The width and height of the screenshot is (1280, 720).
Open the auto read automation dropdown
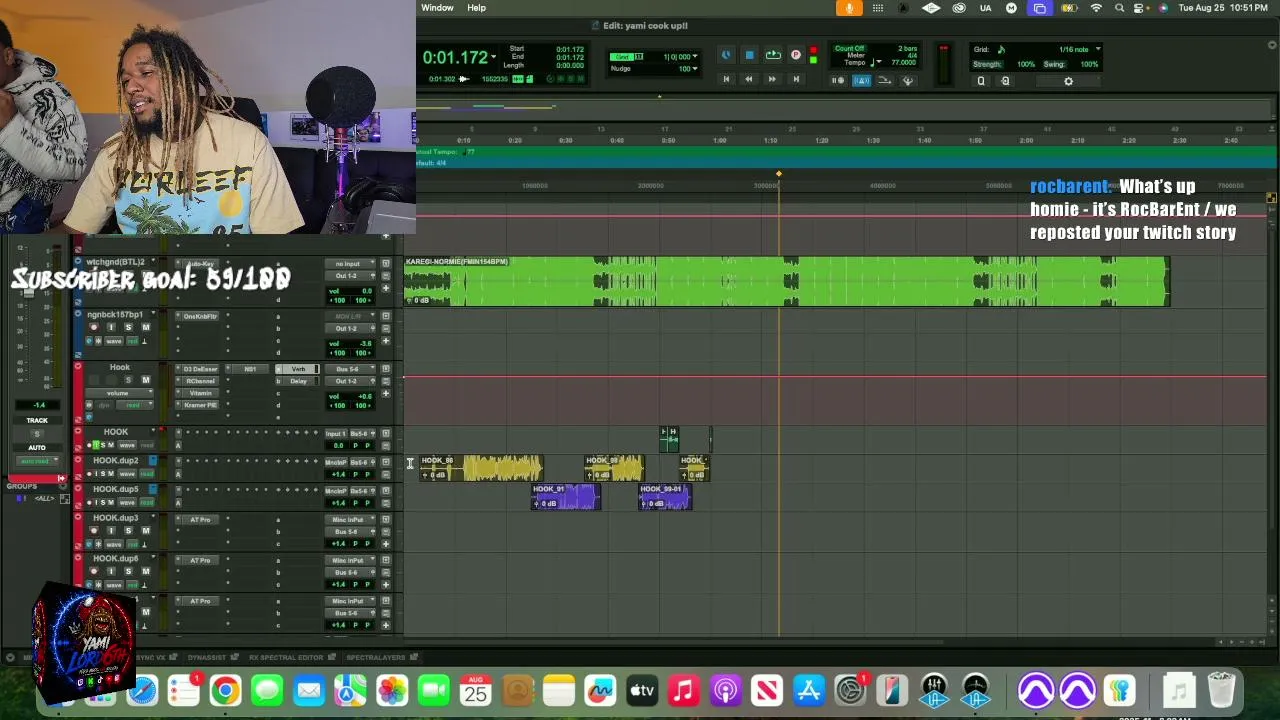click(37, 461)
